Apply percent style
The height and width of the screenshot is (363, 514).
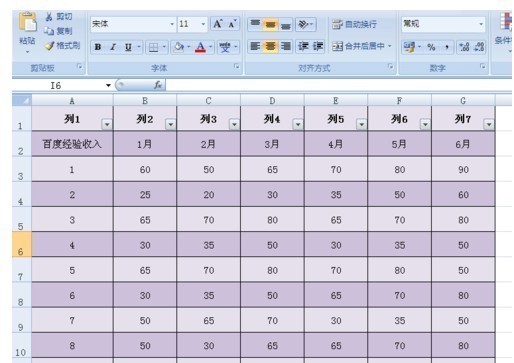(x=431, y=47)
